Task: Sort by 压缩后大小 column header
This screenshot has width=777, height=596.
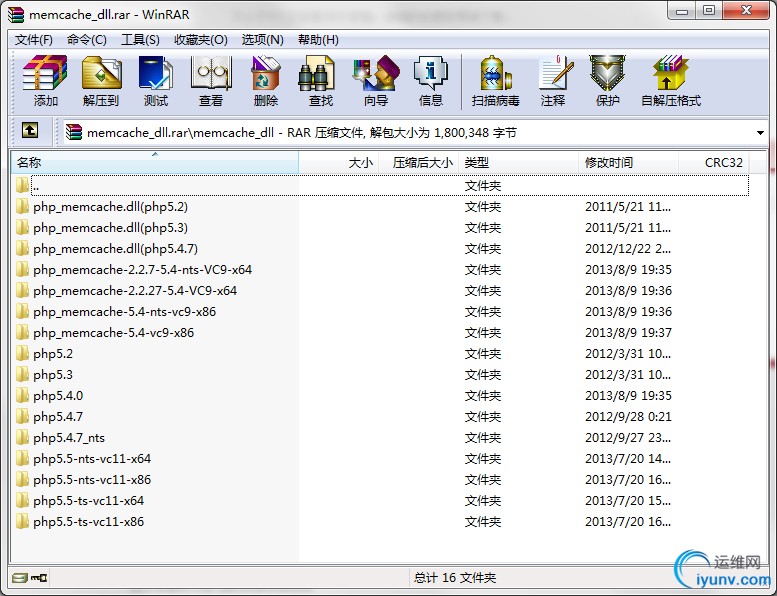Action: click(x=419, y=163)
